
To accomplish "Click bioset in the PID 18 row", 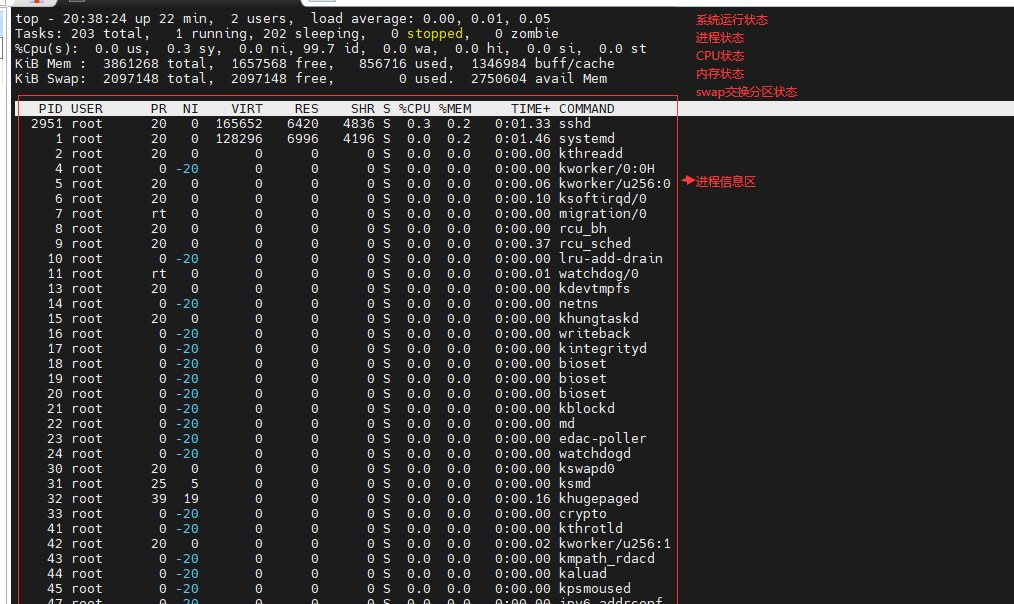I will (583, 363).
